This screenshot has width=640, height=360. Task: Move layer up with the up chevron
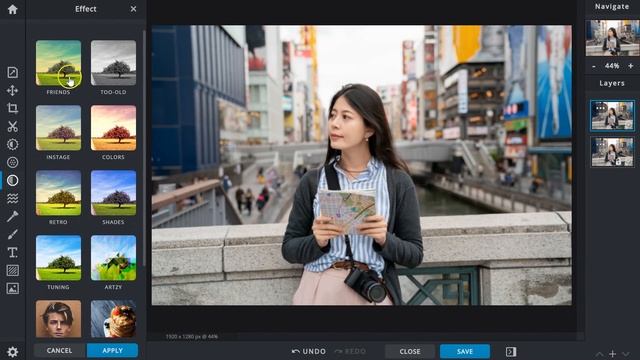pos(599,354)
